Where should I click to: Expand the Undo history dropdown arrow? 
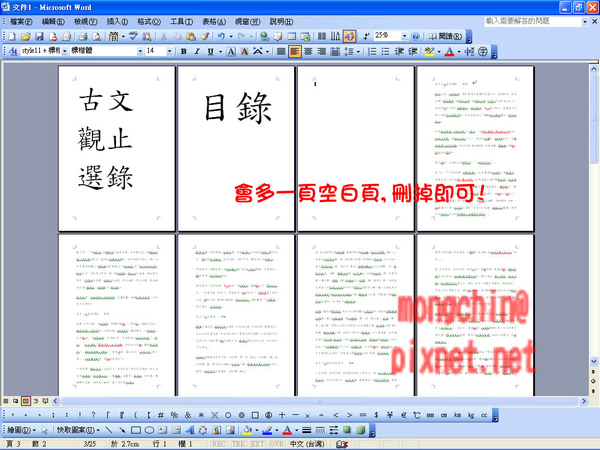tap(231, 36)
